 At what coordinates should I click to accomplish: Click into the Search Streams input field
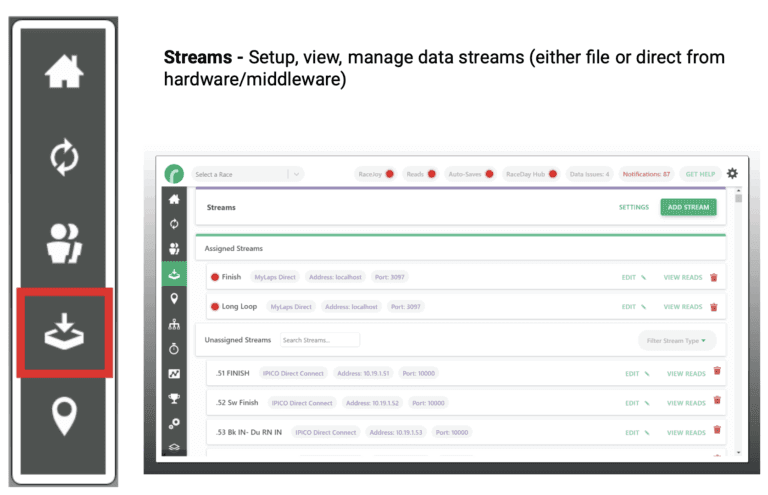point(319,340)
